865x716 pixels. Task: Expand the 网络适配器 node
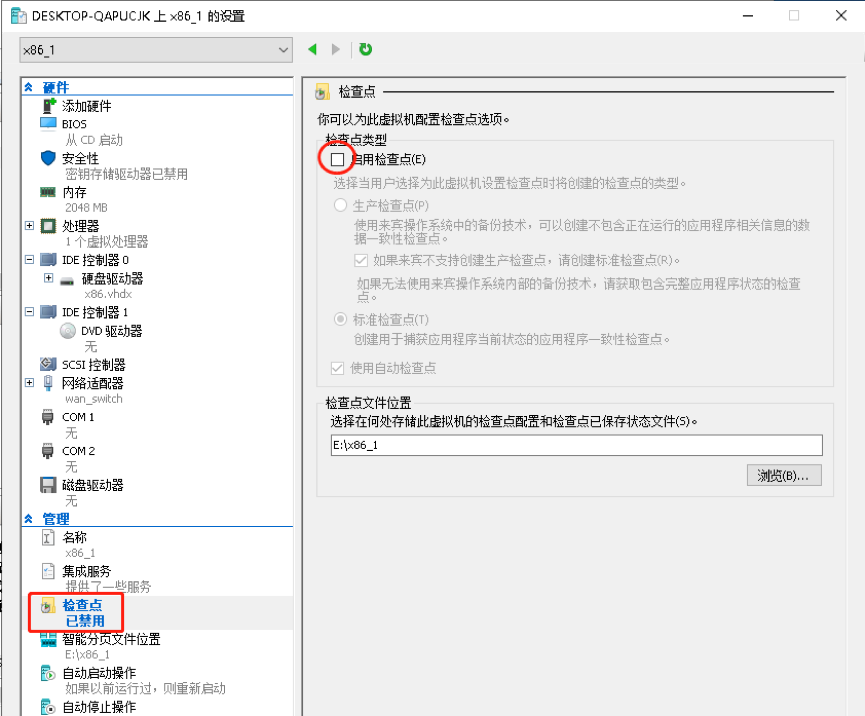29,382
